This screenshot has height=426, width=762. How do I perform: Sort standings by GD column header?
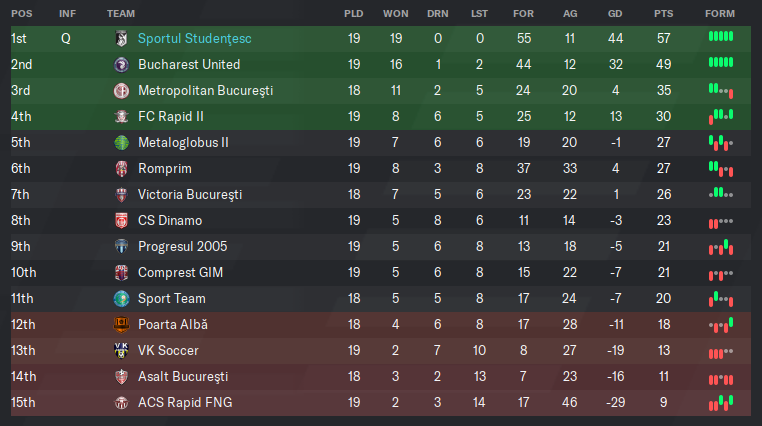tap(615, 14)
